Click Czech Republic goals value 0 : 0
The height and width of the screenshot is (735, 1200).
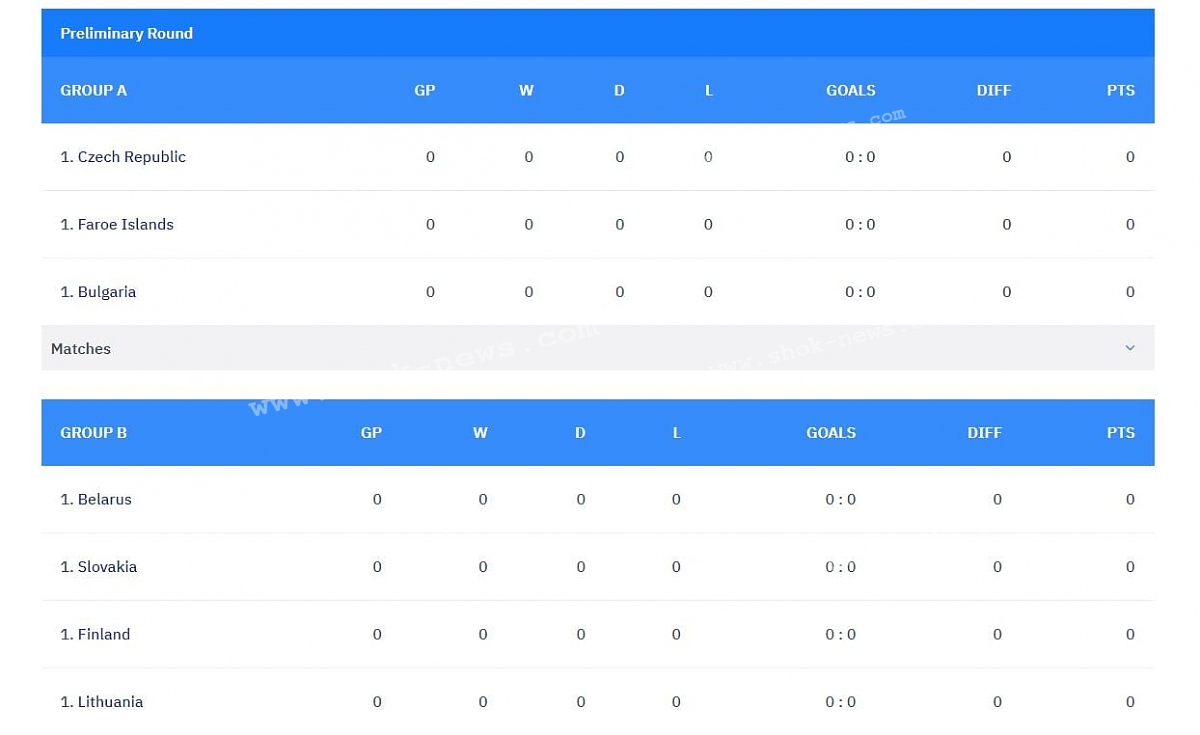(x=860, y=157)
